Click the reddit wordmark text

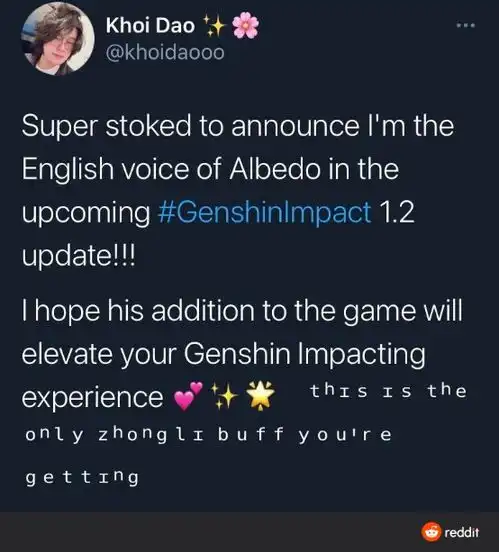(462, 532)
